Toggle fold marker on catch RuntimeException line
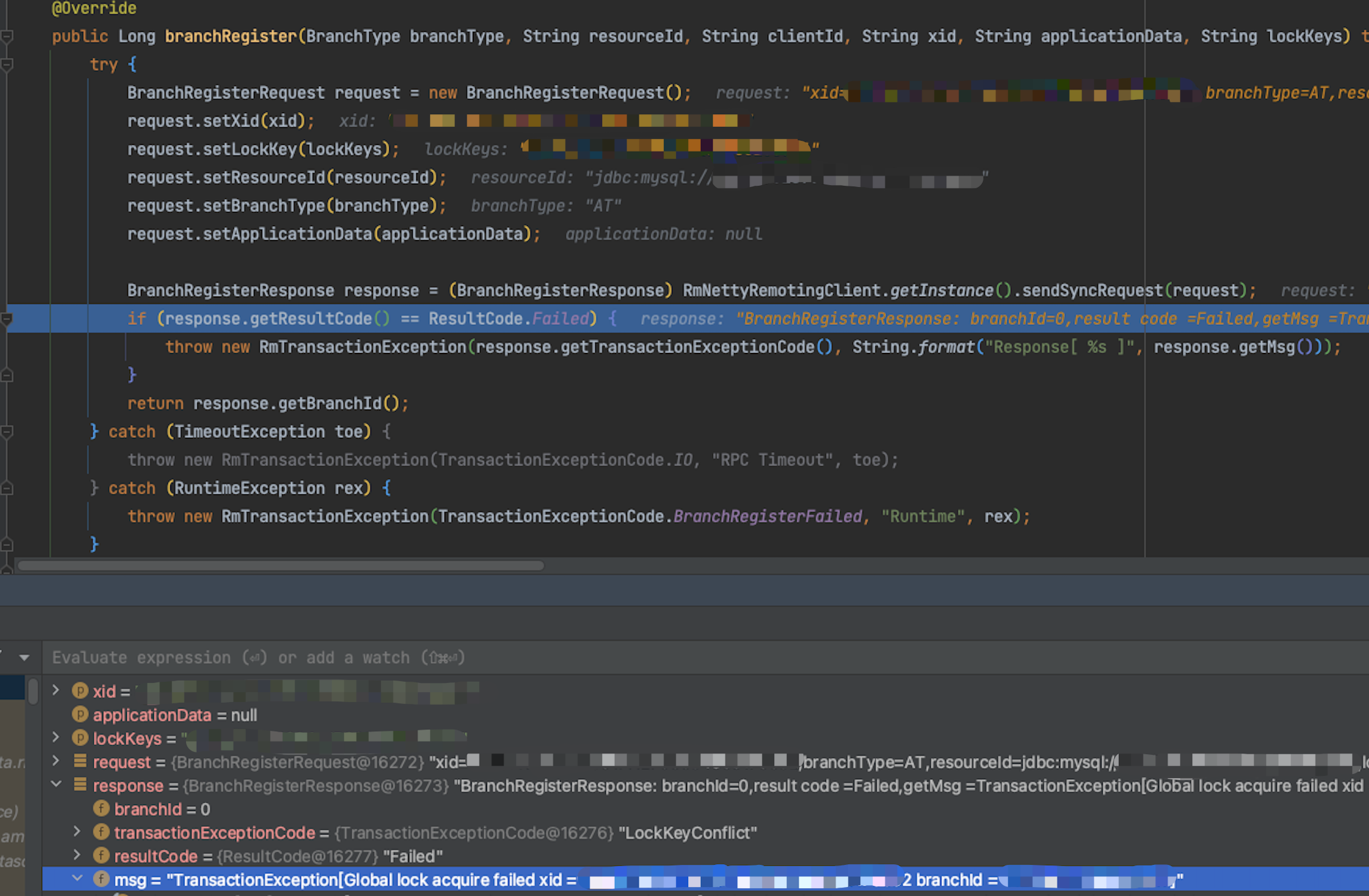 pos(7,488)
